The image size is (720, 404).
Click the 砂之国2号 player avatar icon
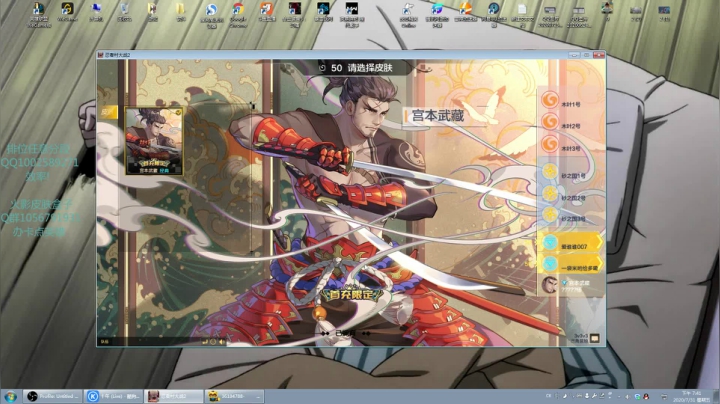[x=549, y=193]
